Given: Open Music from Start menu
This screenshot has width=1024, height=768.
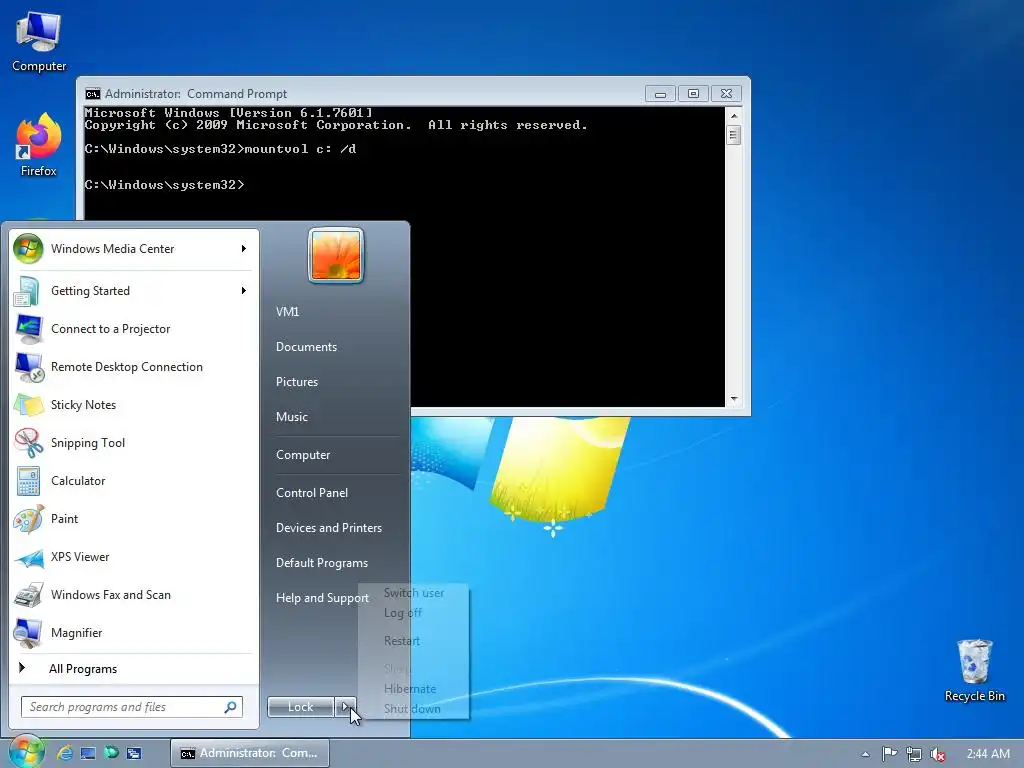Looking at the screenshot, I should click(x=291, y=417).
